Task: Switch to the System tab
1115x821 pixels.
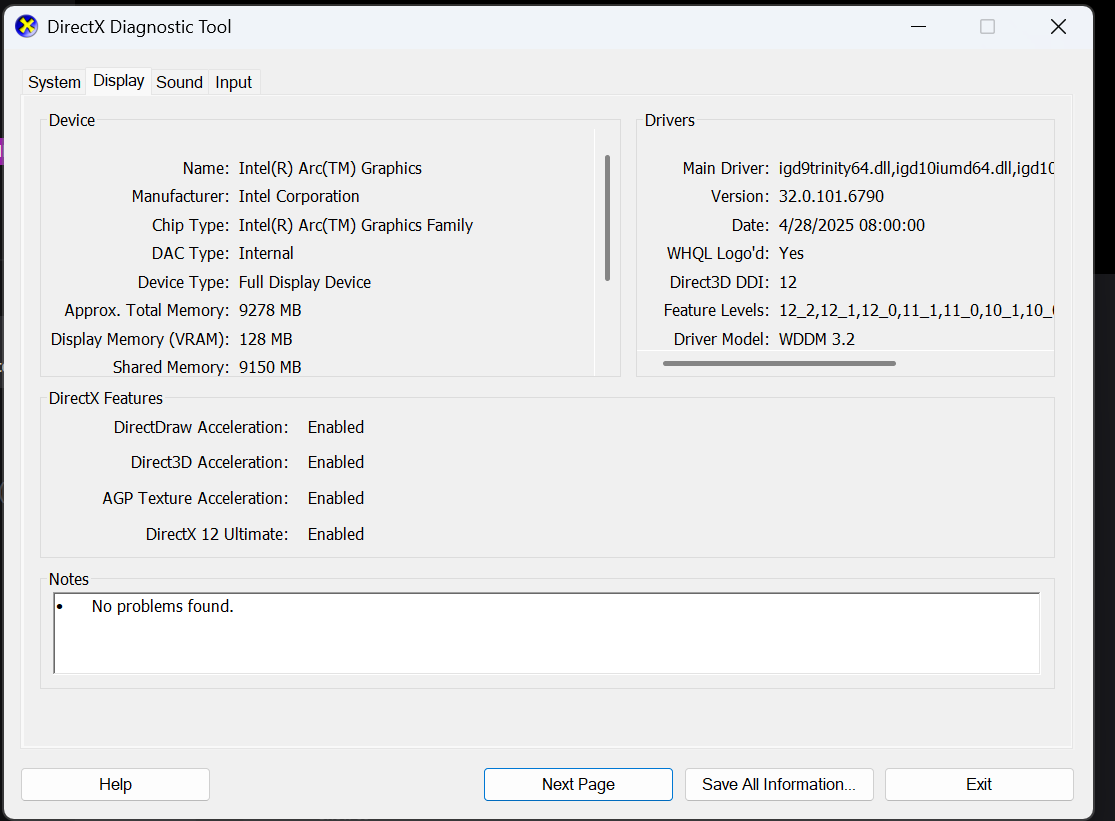Action: tap(54, 82)
